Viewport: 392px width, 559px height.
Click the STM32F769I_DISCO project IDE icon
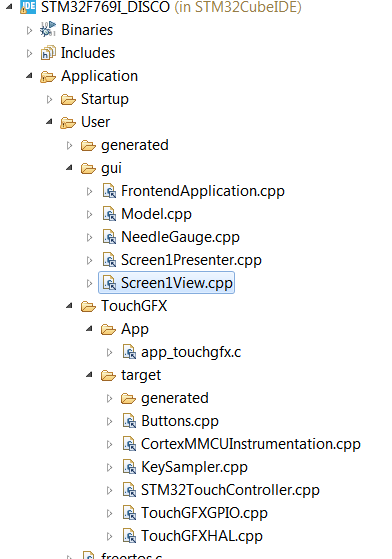(27, 7)
